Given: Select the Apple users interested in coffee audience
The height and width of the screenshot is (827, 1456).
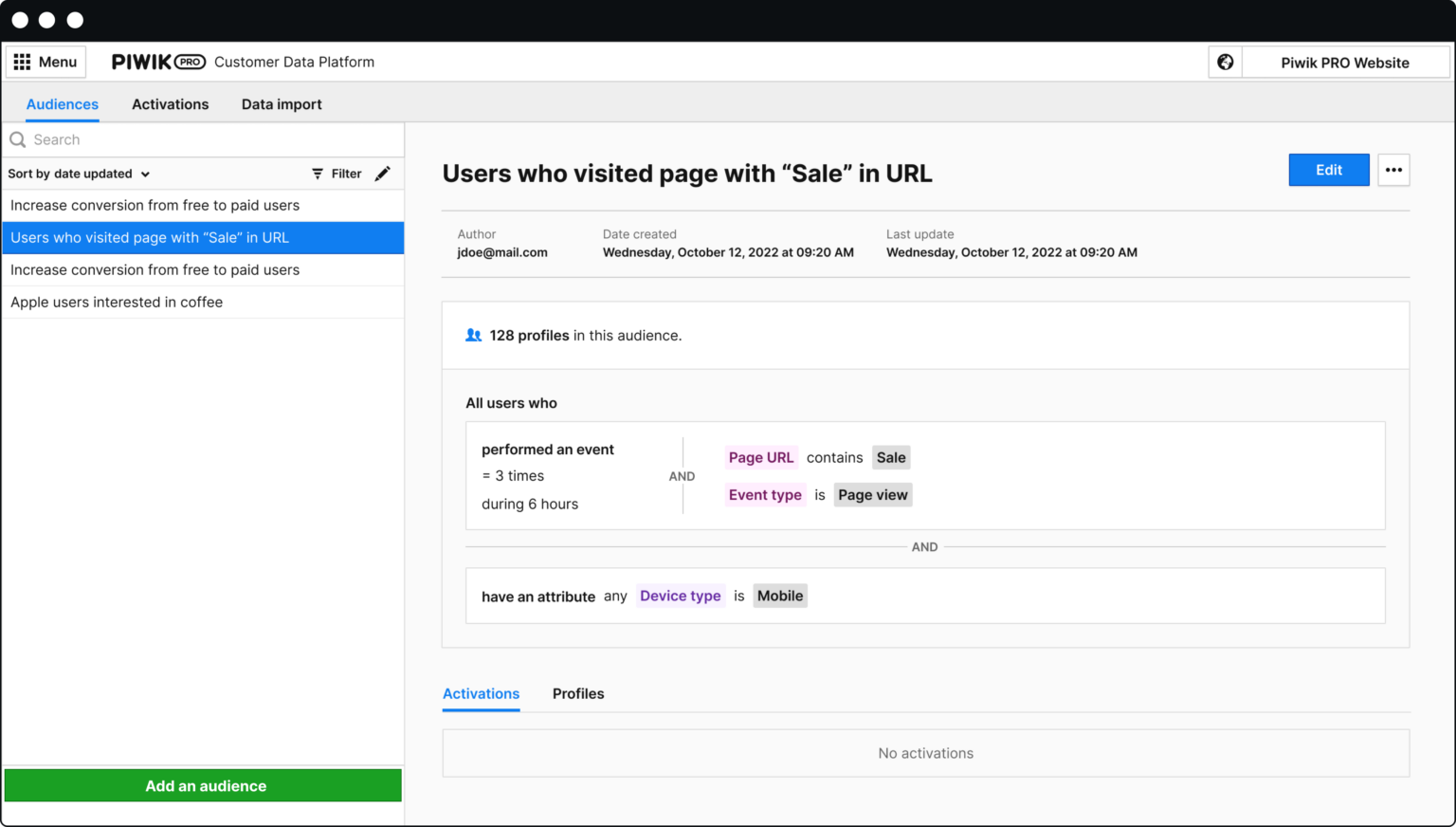Looking at the screenshot, I should (116, 302).
